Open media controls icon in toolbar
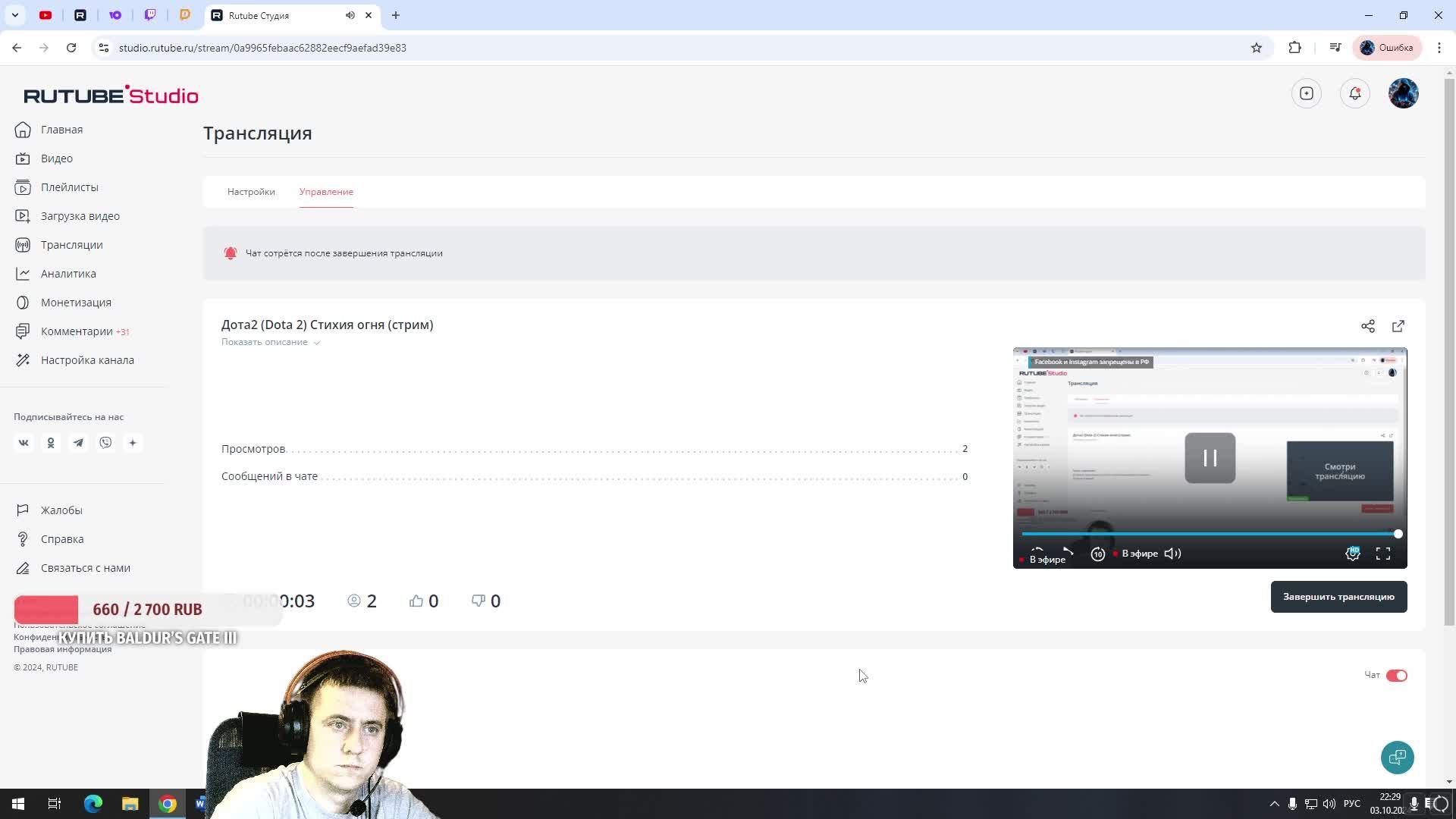The height and width of the screenshot is (819, 1456). pos(1335,48)
